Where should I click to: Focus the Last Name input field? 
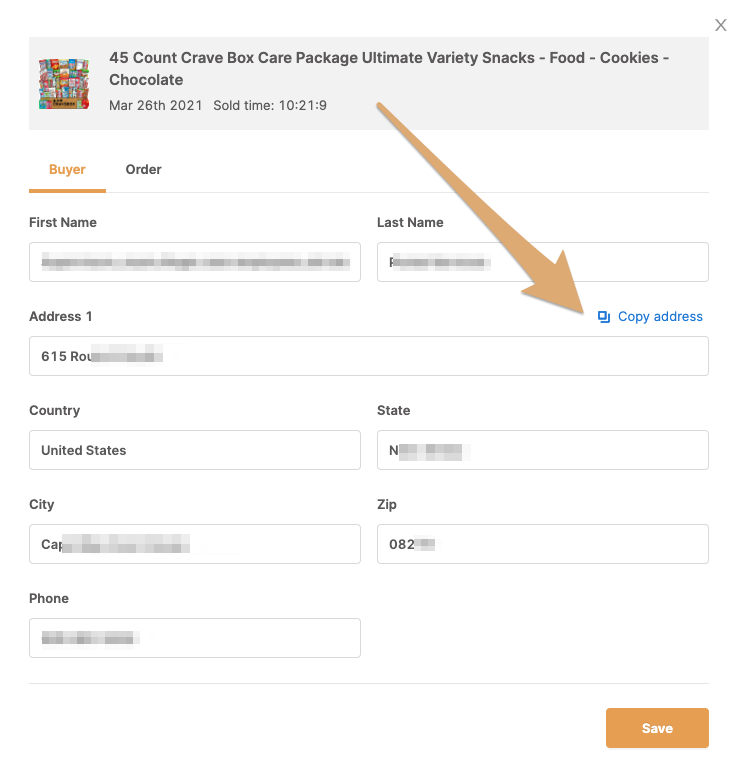point(543,262)
